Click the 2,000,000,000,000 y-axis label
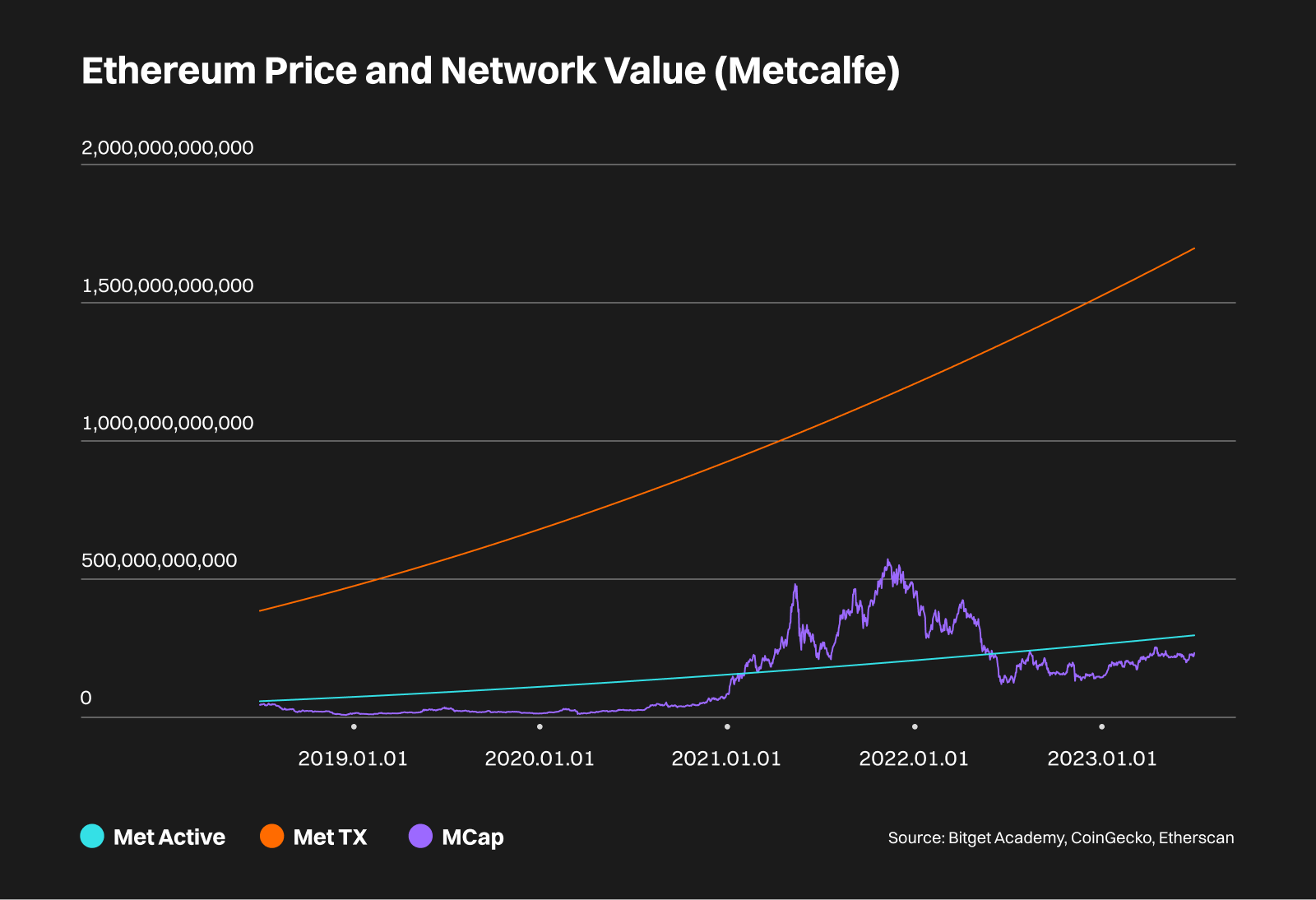This screenshot has height=900, width=1316. click(168, 148)
